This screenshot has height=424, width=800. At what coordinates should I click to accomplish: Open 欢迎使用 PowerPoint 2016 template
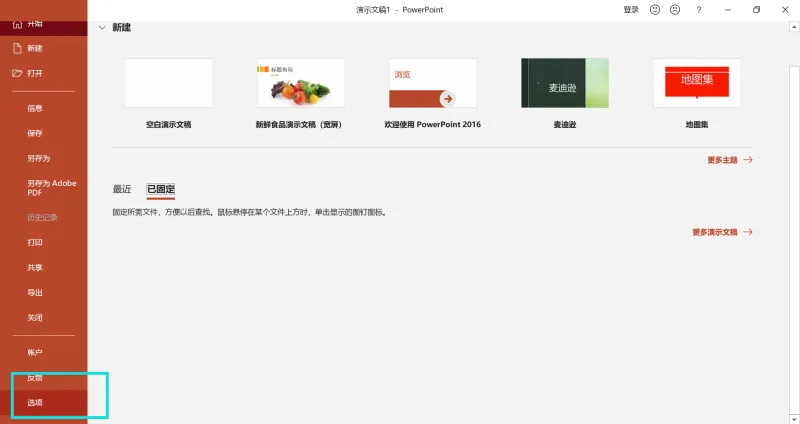click(433, 83)
